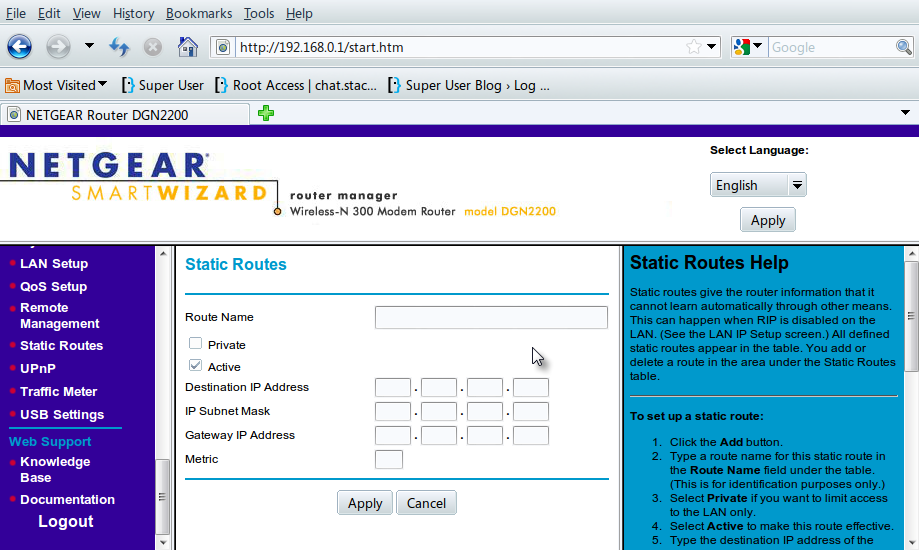Open the English language dropdown
This screenshot has width=919, height=550.
(x=758, y=185)
